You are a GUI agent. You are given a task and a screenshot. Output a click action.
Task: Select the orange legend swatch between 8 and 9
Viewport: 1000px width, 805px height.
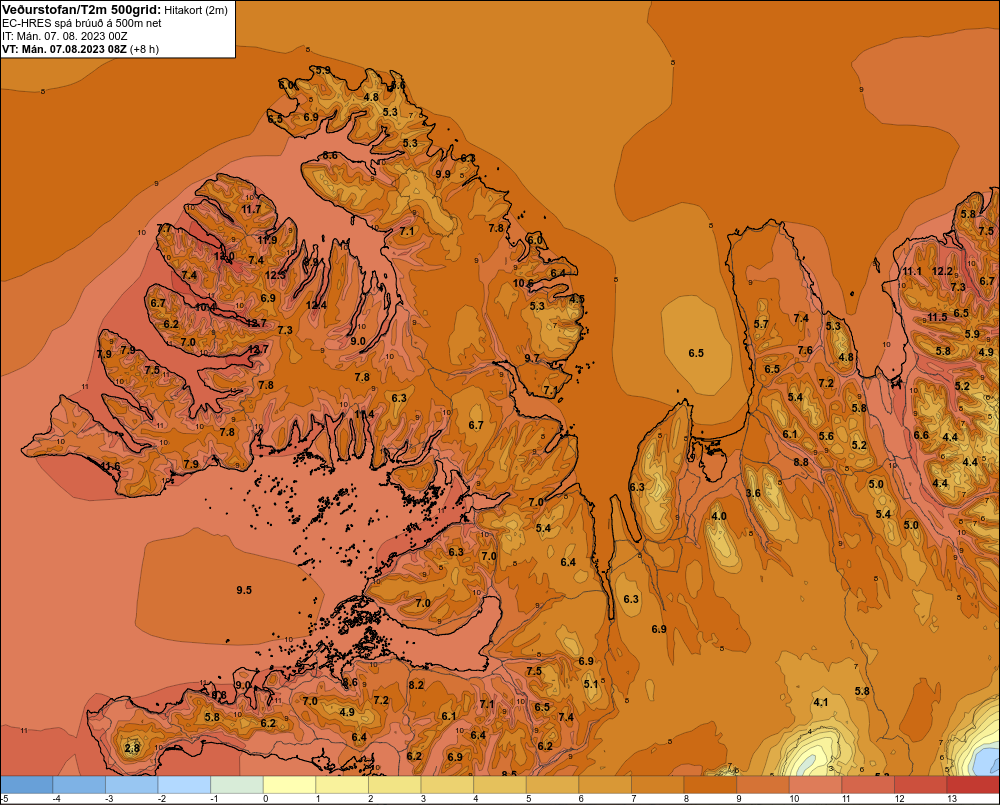coord(710,785)
